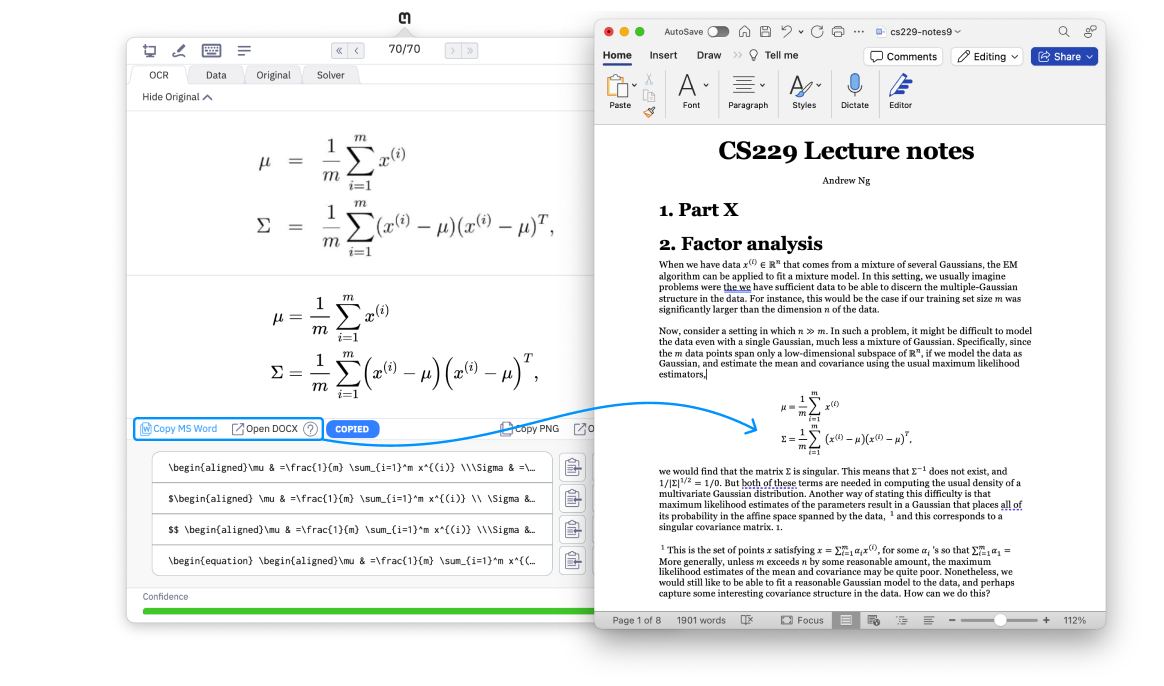Enable Focus mode in the status bar
This screenshot has height=686, width=1164.
point(802,619)
